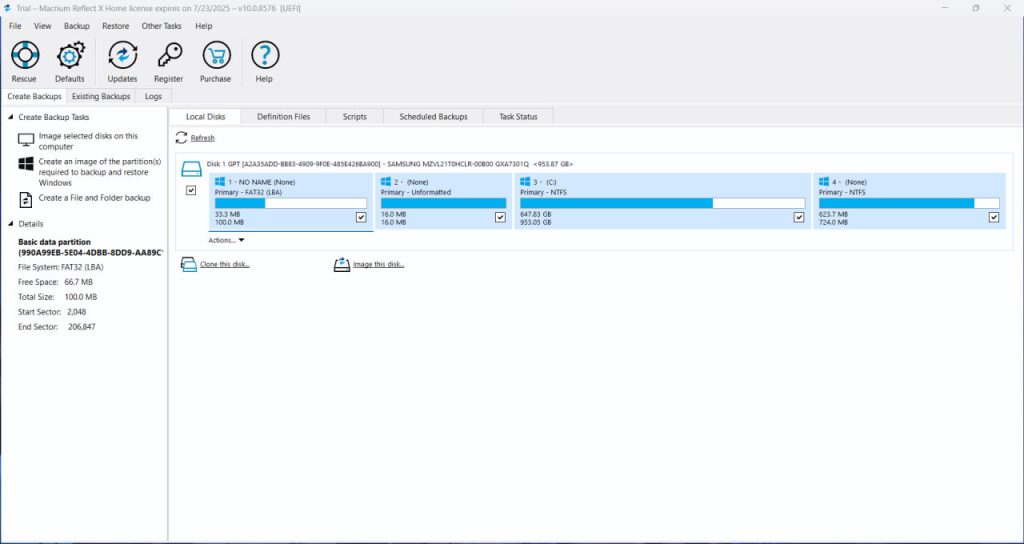
Task: Click the Refresh arrows icon
Action: click(182, 138)
